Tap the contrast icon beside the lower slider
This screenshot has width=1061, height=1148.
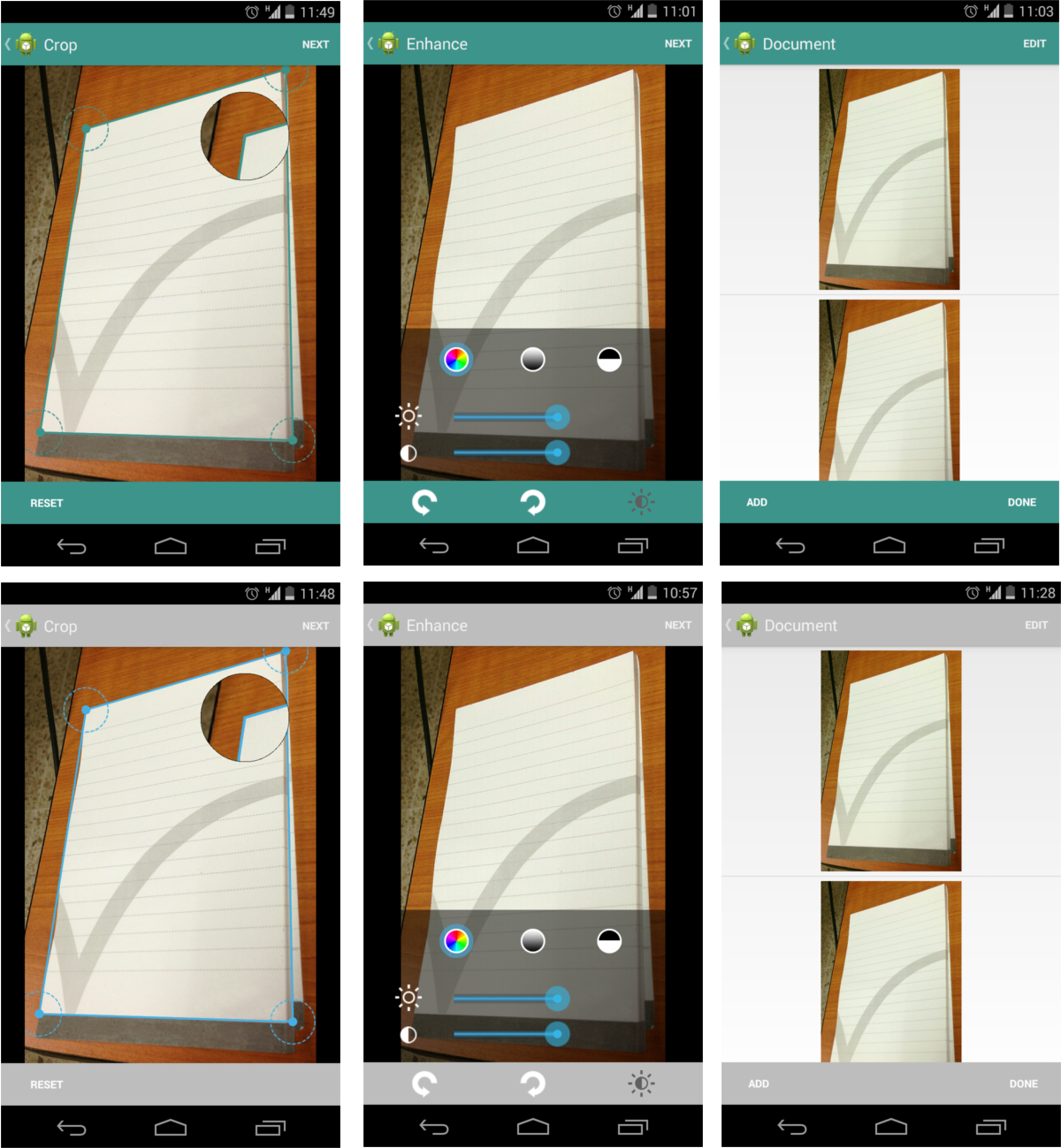[408, 453]
